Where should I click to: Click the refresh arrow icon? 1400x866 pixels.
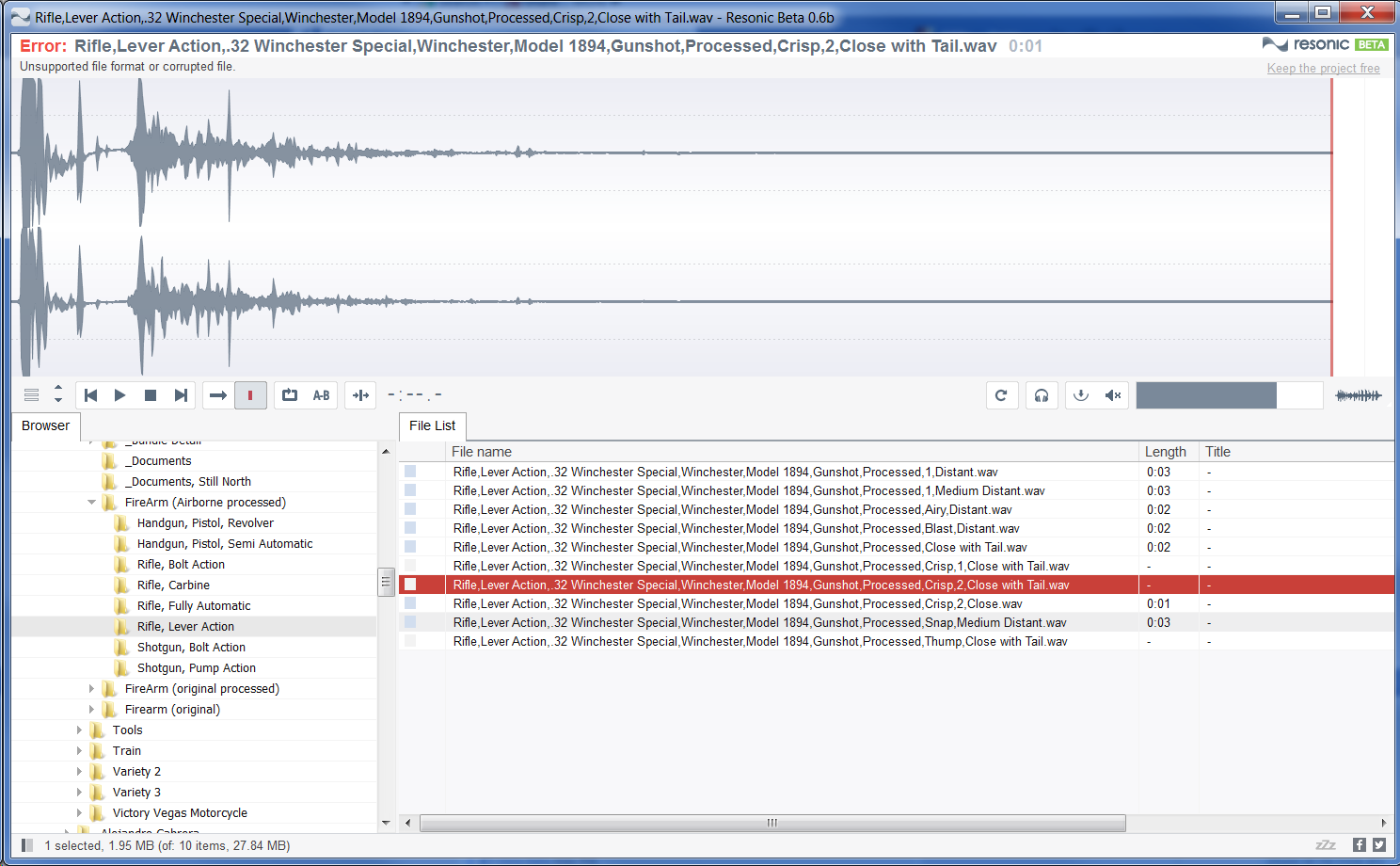[1001, 395]
